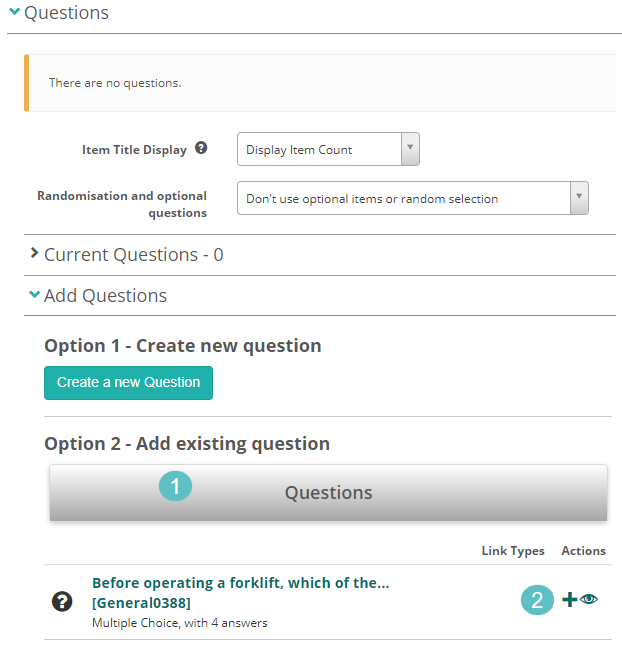Open the Display Item Count dropdown
Image resolution: width=622 pixels, height=646 pixels.
(x=328, y=150)
